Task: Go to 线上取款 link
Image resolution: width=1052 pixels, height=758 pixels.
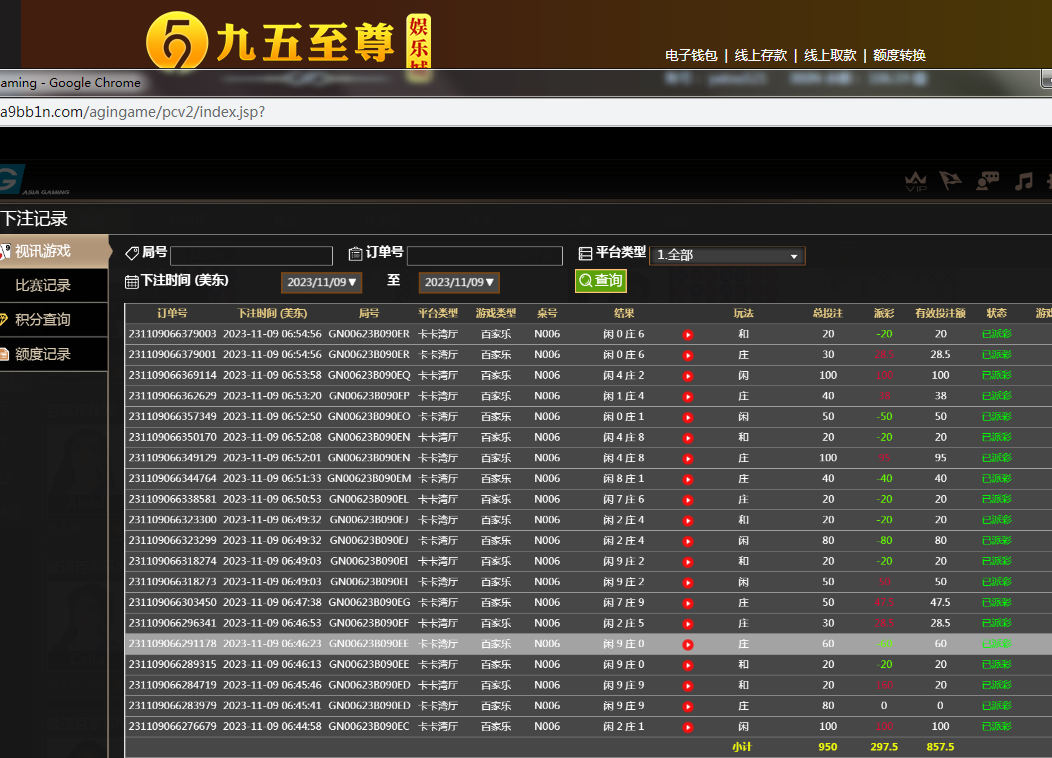Action: pos(830,55)
